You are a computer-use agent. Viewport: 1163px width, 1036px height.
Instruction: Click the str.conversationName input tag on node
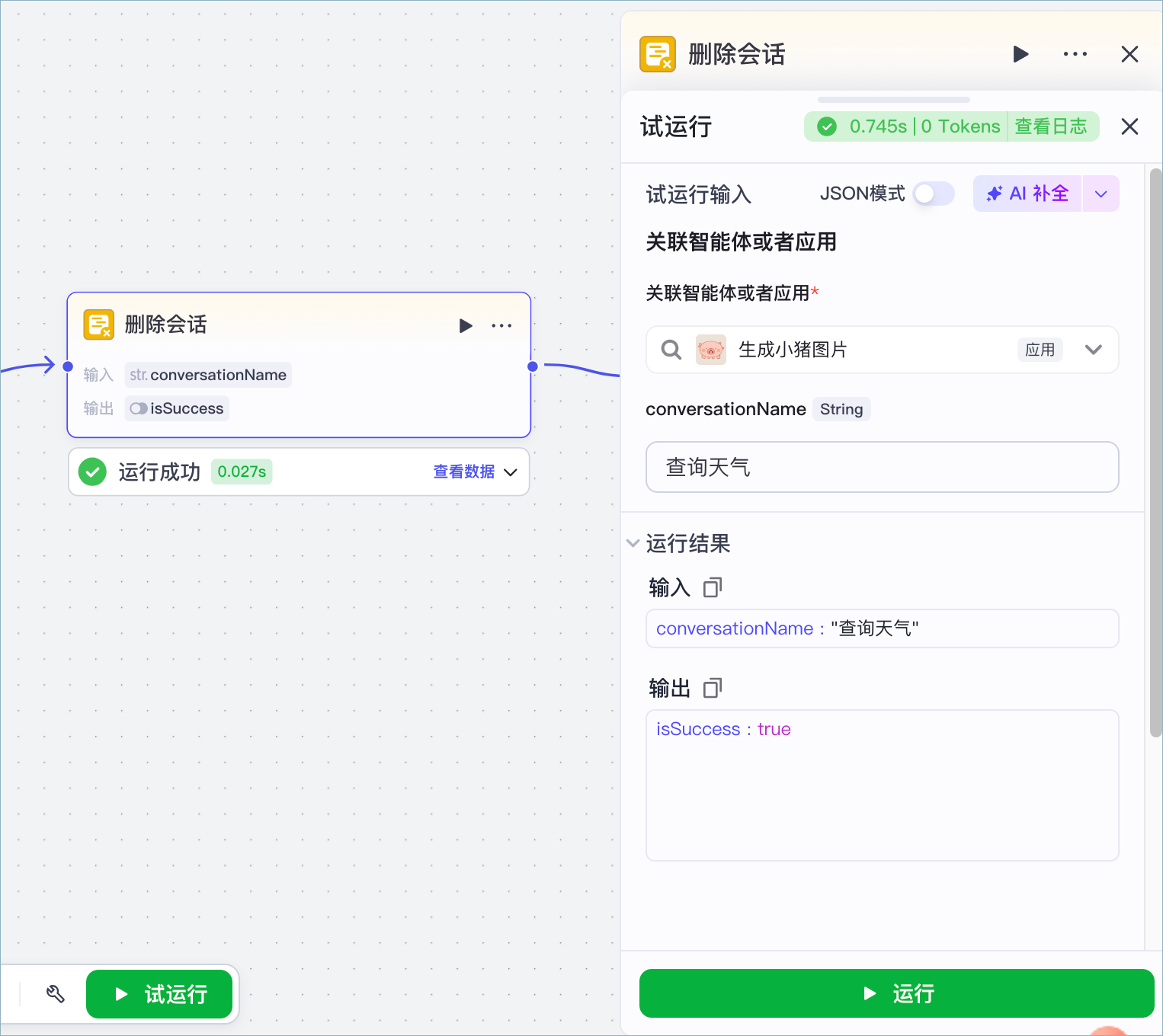pyautogui.click(x=208, y=375)
